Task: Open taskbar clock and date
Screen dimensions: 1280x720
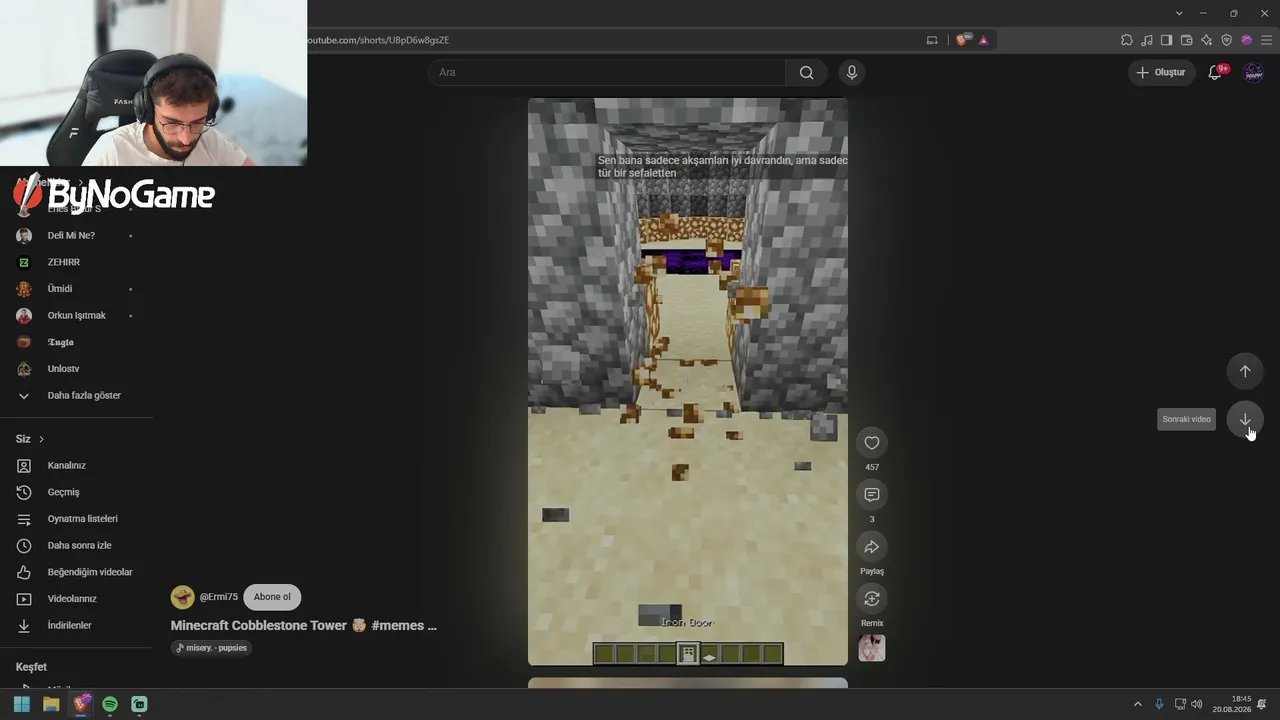Action: tap(1232, 704)
